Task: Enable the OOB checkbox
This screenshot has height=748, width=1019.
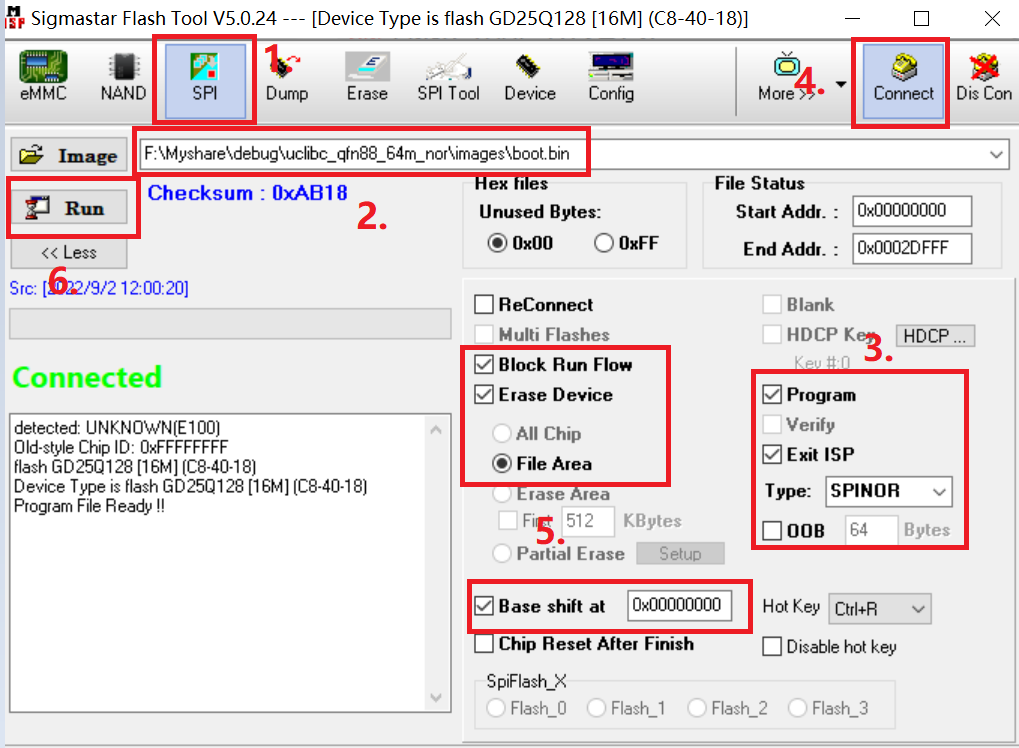Action: (772, 530)
